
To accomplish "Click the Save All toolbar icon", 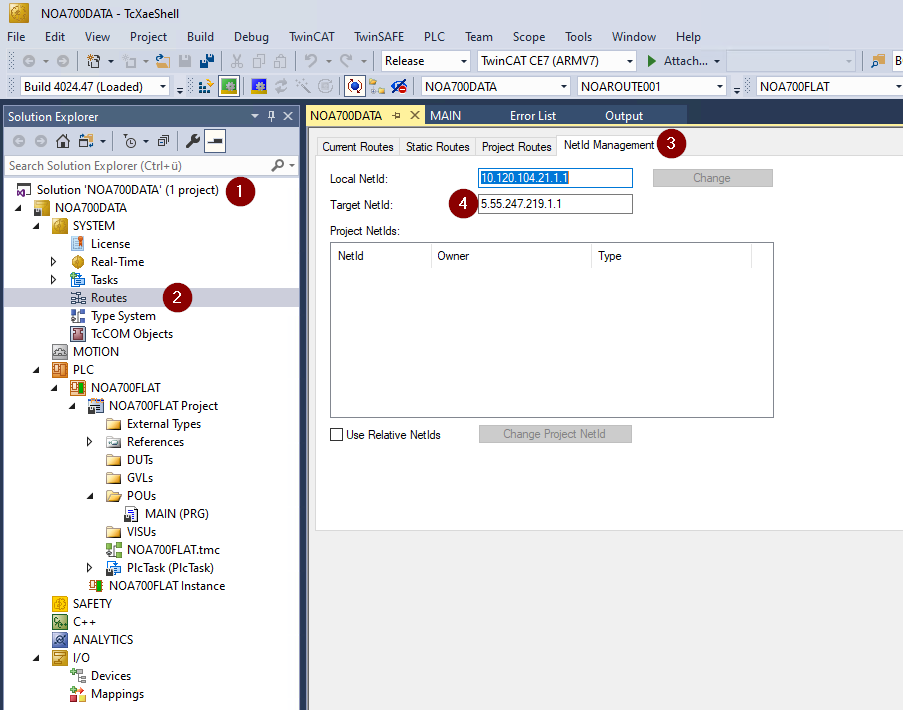I will (x=207, y=61).
